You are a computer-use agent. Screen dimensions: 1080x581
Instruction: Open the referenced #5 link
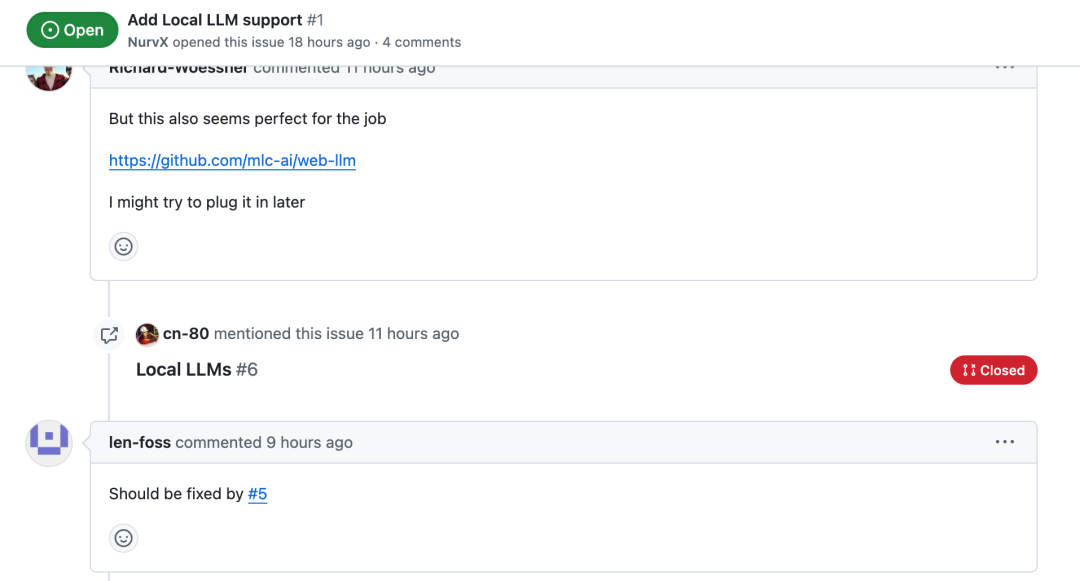(x=257, y=494)
